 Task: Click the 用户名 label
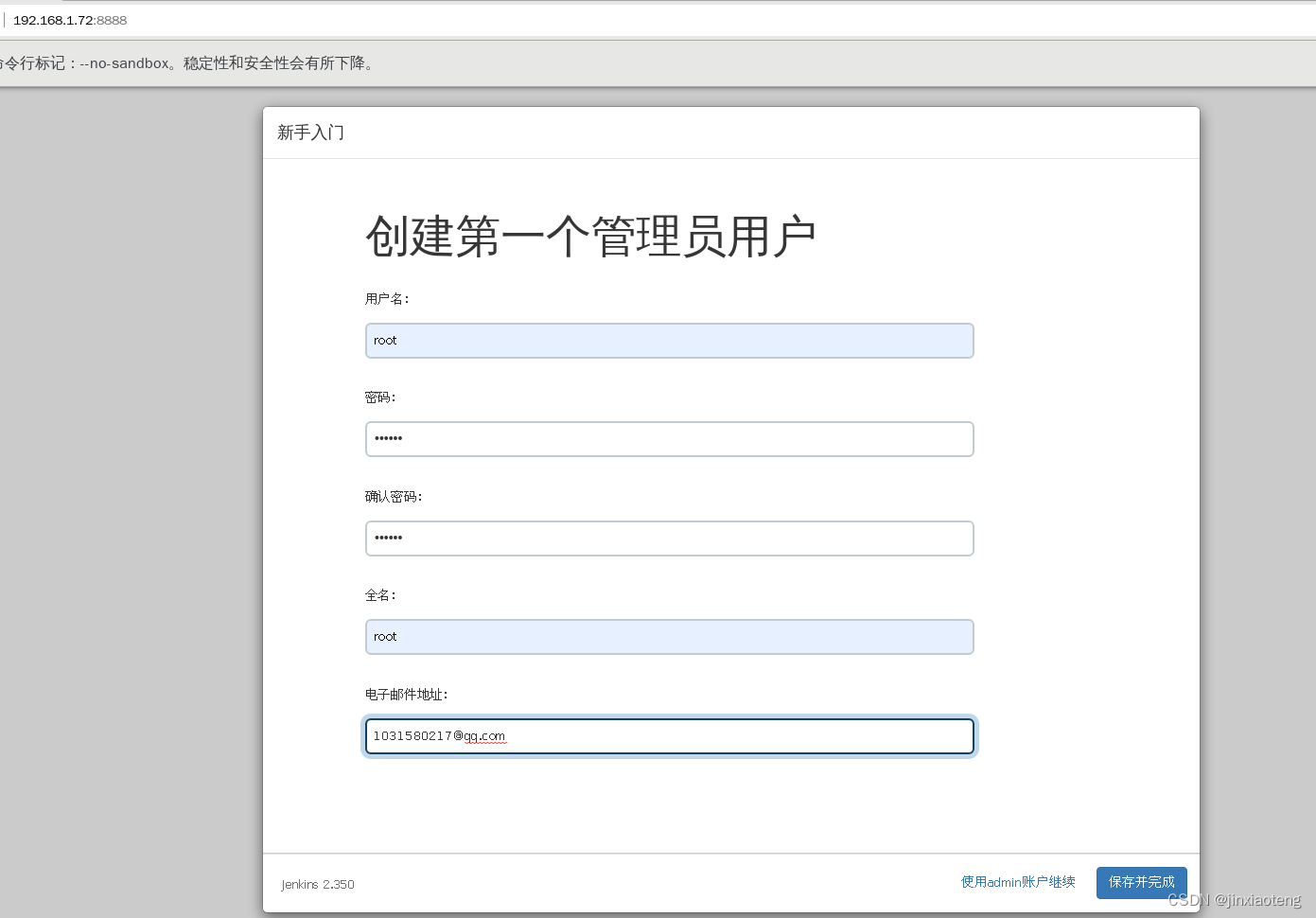pyautogui.click(x=387, y=299)
